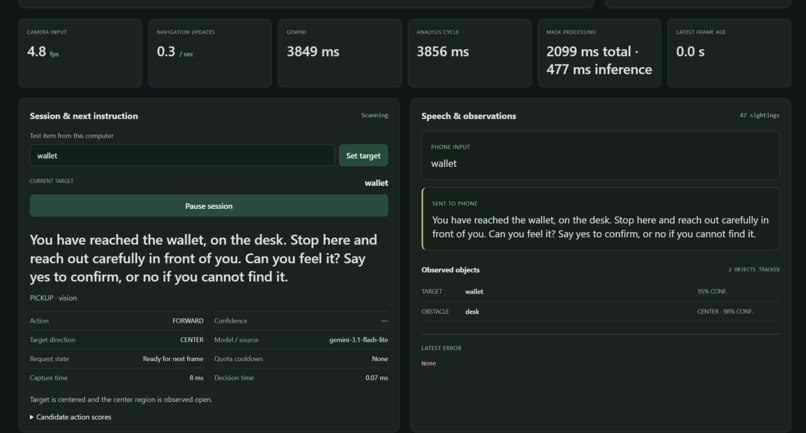Click the Request state Ready for next frame row
The image size is (806, 433).
point(117,359)
